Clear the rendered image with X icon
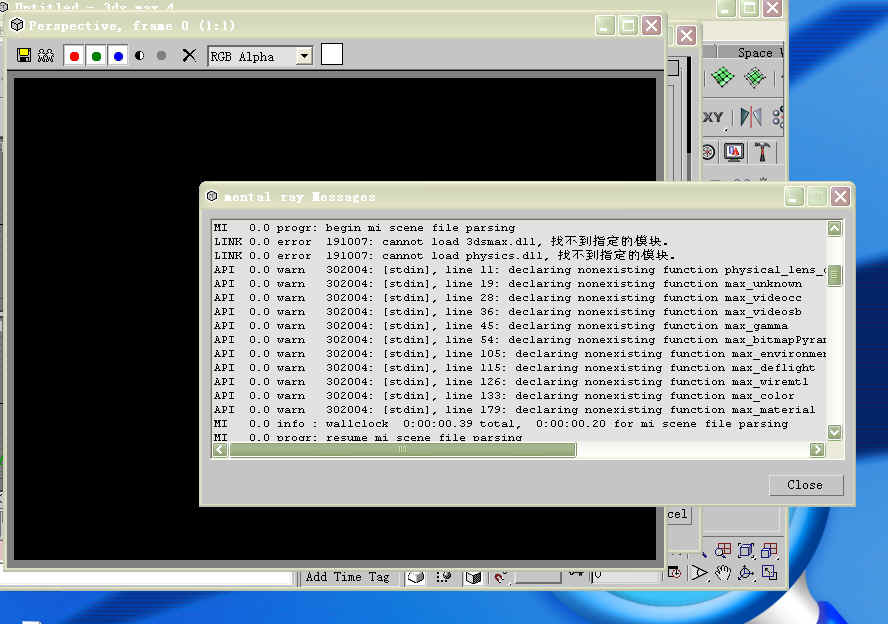Image resolution: width=888 pixels, height=624 pixels. 189,55
